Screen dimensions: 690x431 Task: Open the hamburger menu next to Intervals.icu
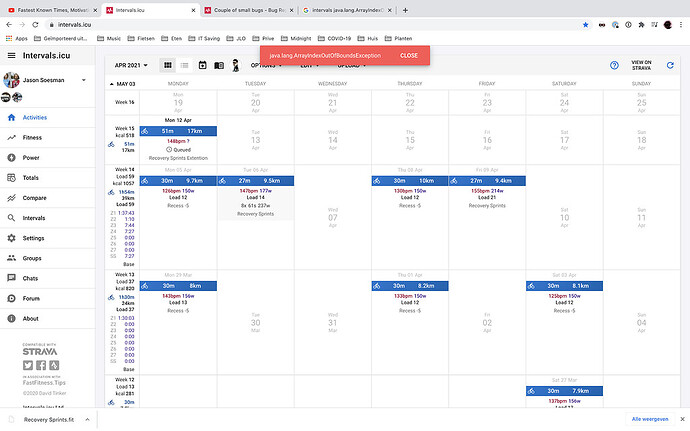11,55
